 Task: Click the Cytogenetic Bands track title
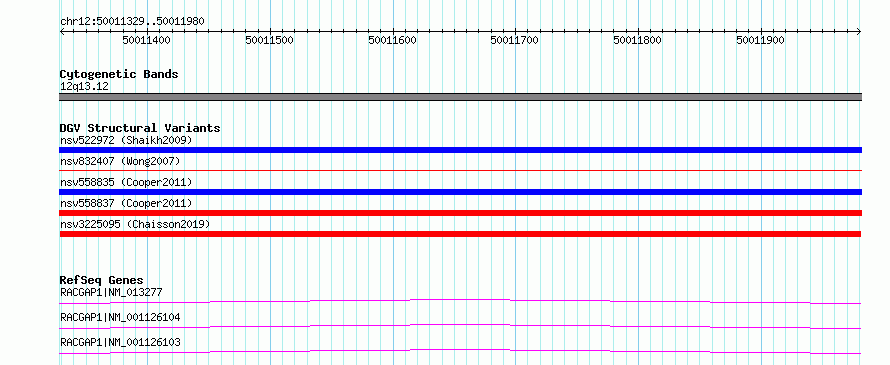pyautogui.click(x=119, y=74)
